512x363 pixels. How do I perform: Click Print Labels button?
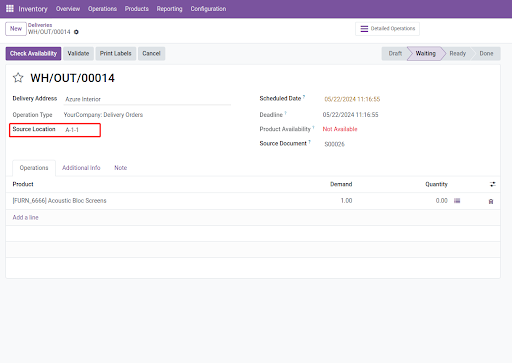coord(116,53)
